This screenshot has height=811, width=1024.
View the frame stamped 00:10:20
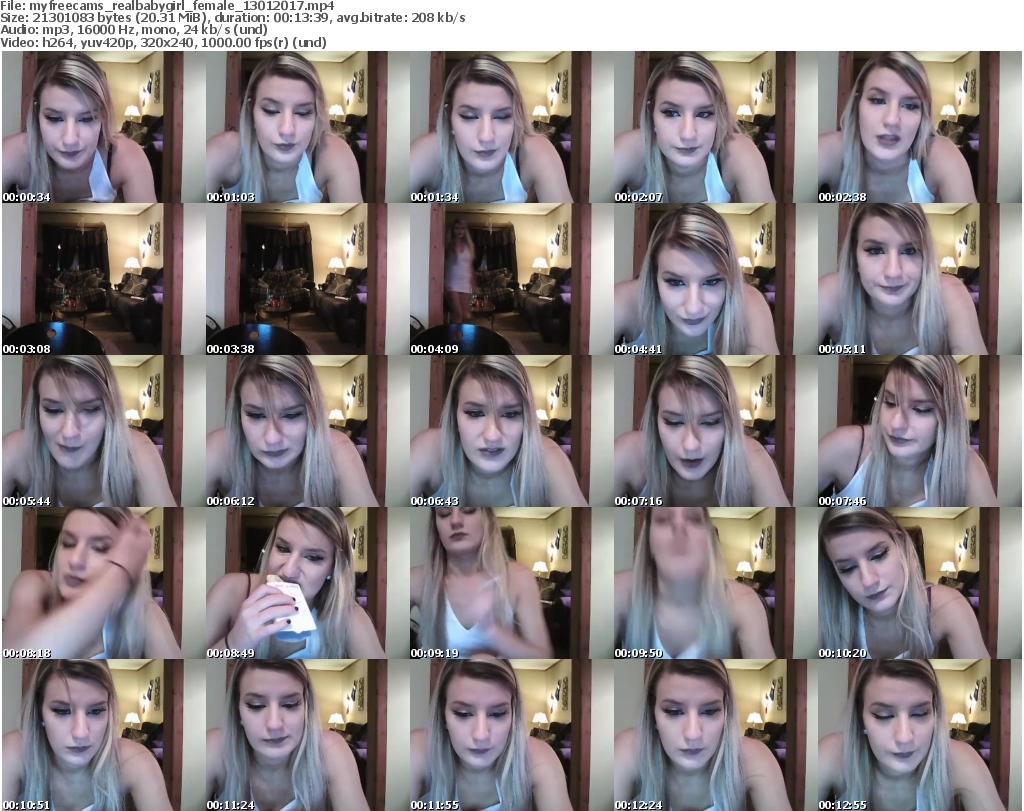point(919,583)
